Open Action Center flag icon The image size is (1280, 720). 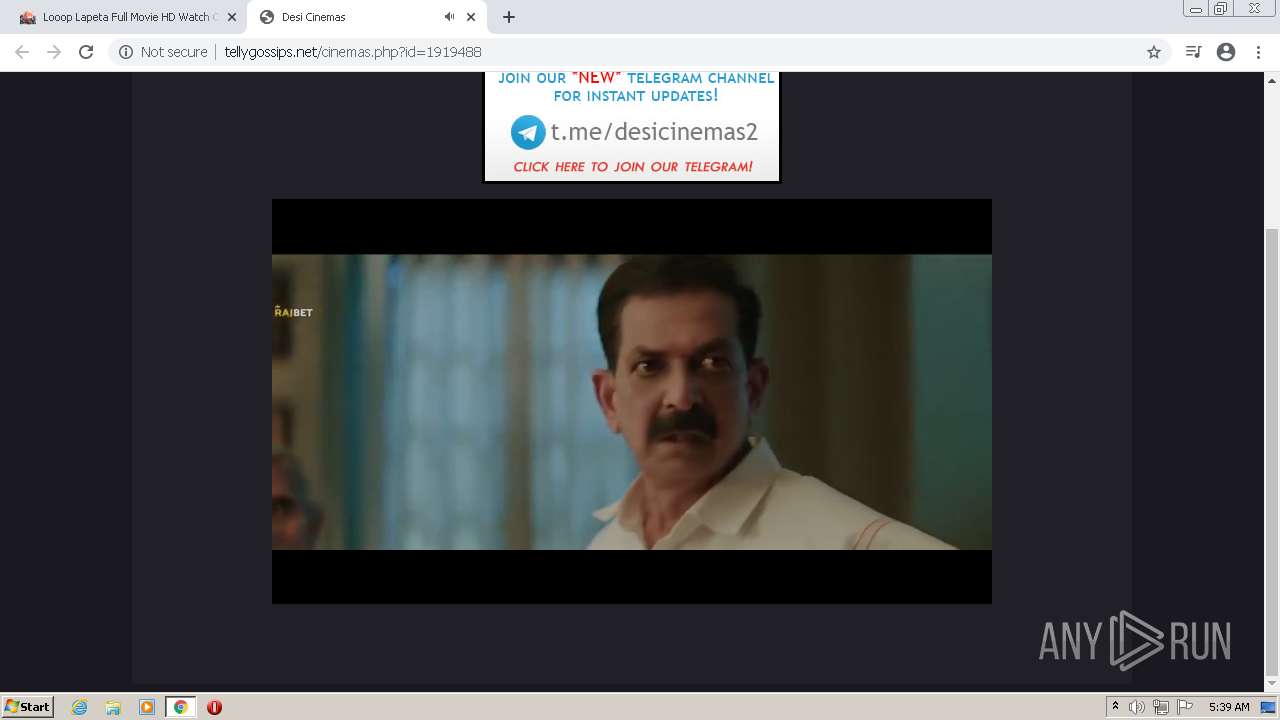[1185, 707]
